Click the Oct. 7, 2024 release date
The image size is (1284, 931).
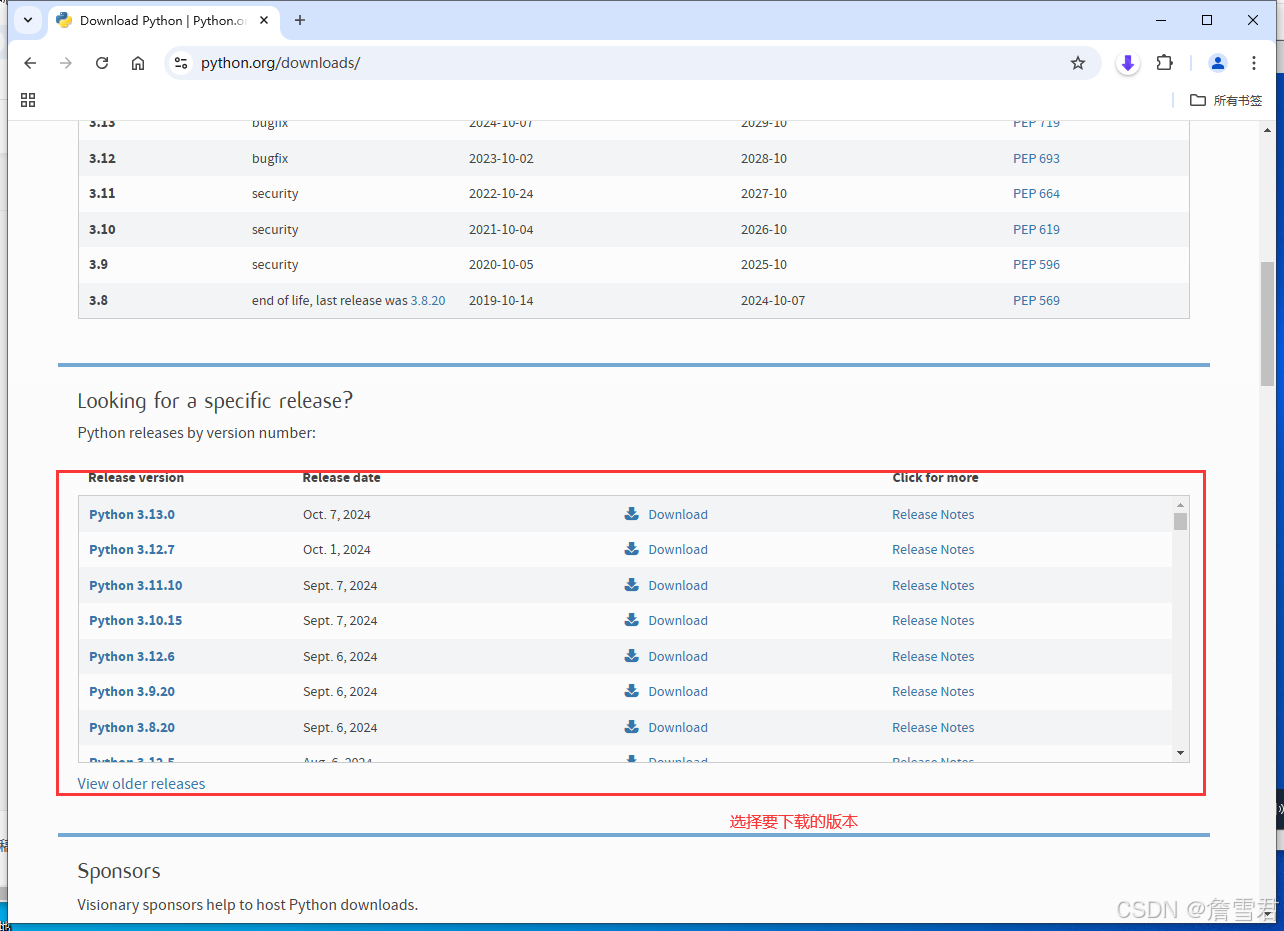coord(337,514)
